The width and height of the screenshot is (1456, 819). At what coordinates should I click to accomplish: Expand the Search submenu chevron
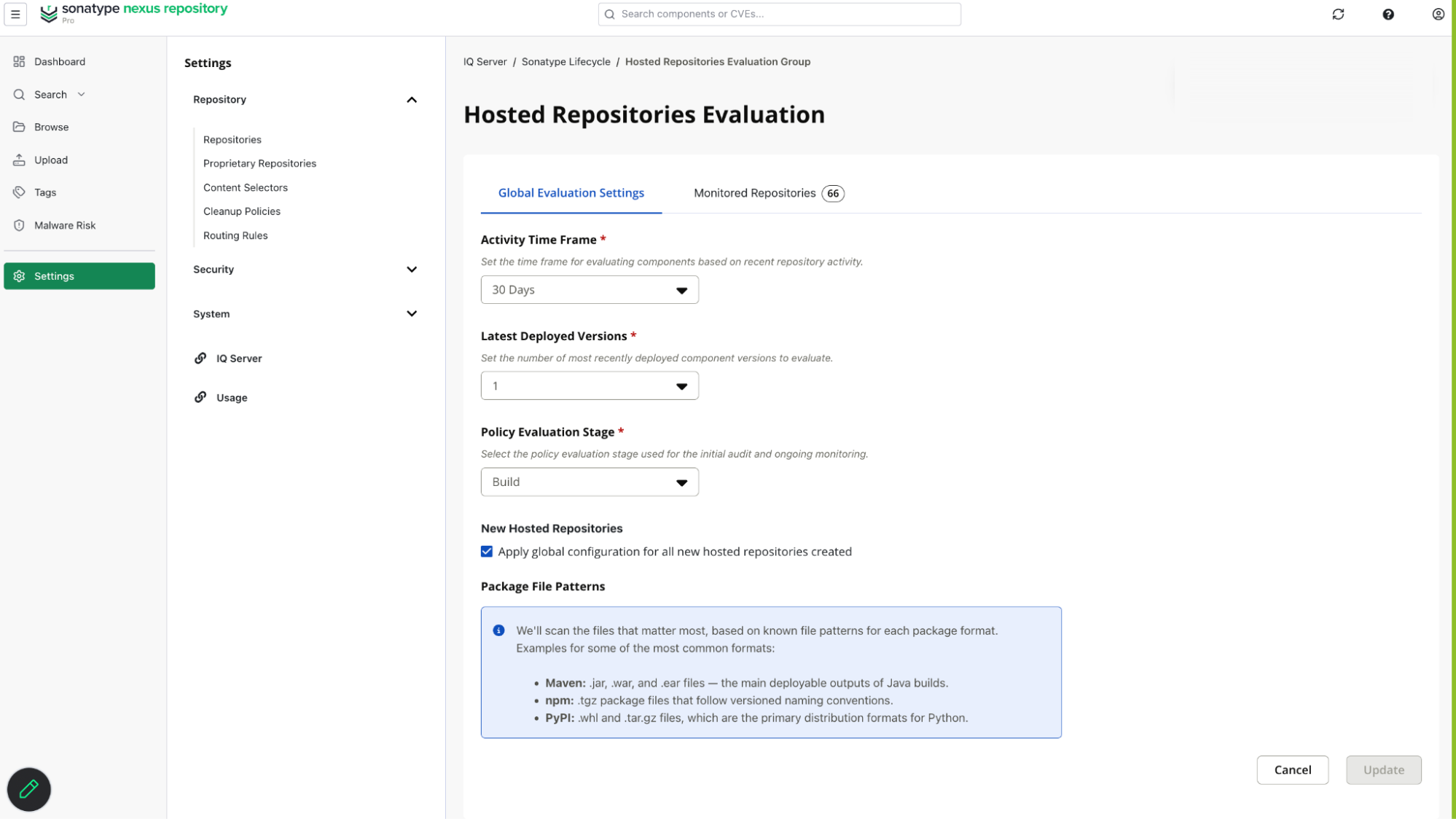click(82, 94)
